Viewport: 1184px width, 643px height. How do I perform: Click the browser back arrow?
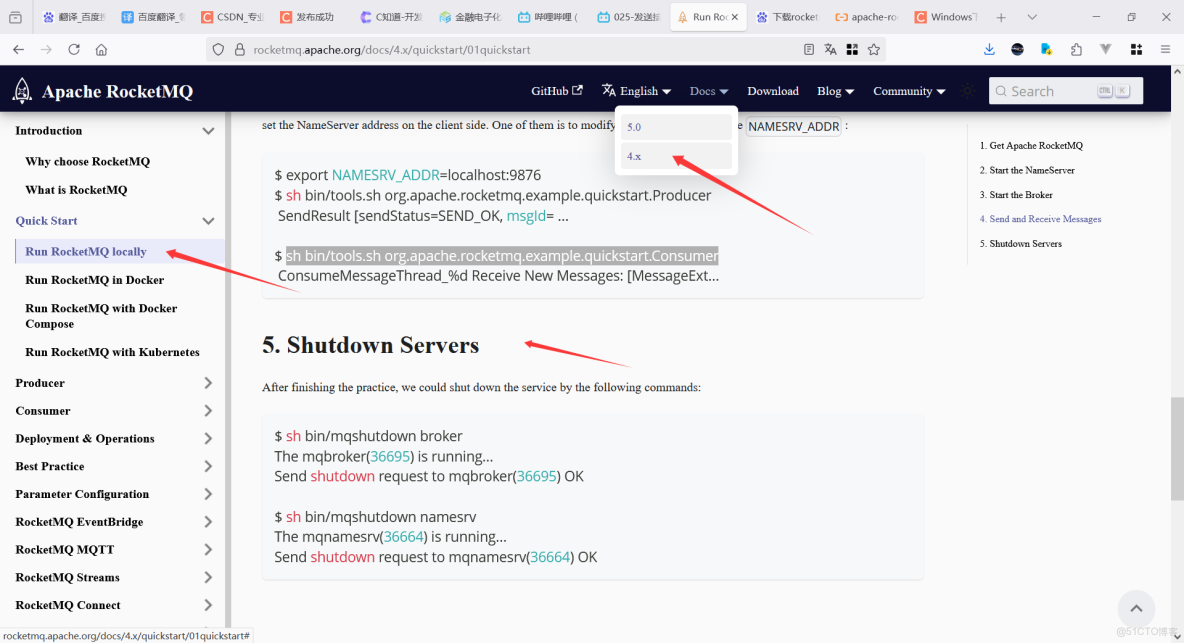(x=19, y=50)
